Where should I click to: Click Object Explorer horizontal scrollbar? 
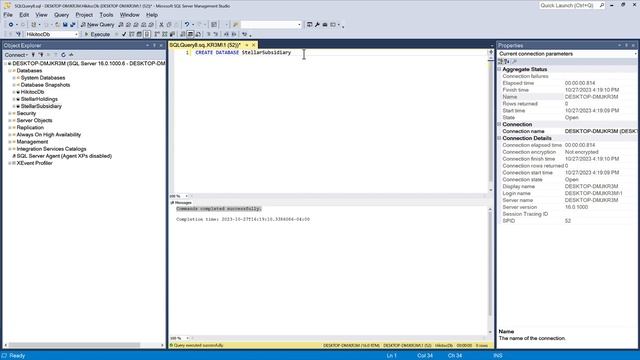pyautogui.click(x=73, y=345)
